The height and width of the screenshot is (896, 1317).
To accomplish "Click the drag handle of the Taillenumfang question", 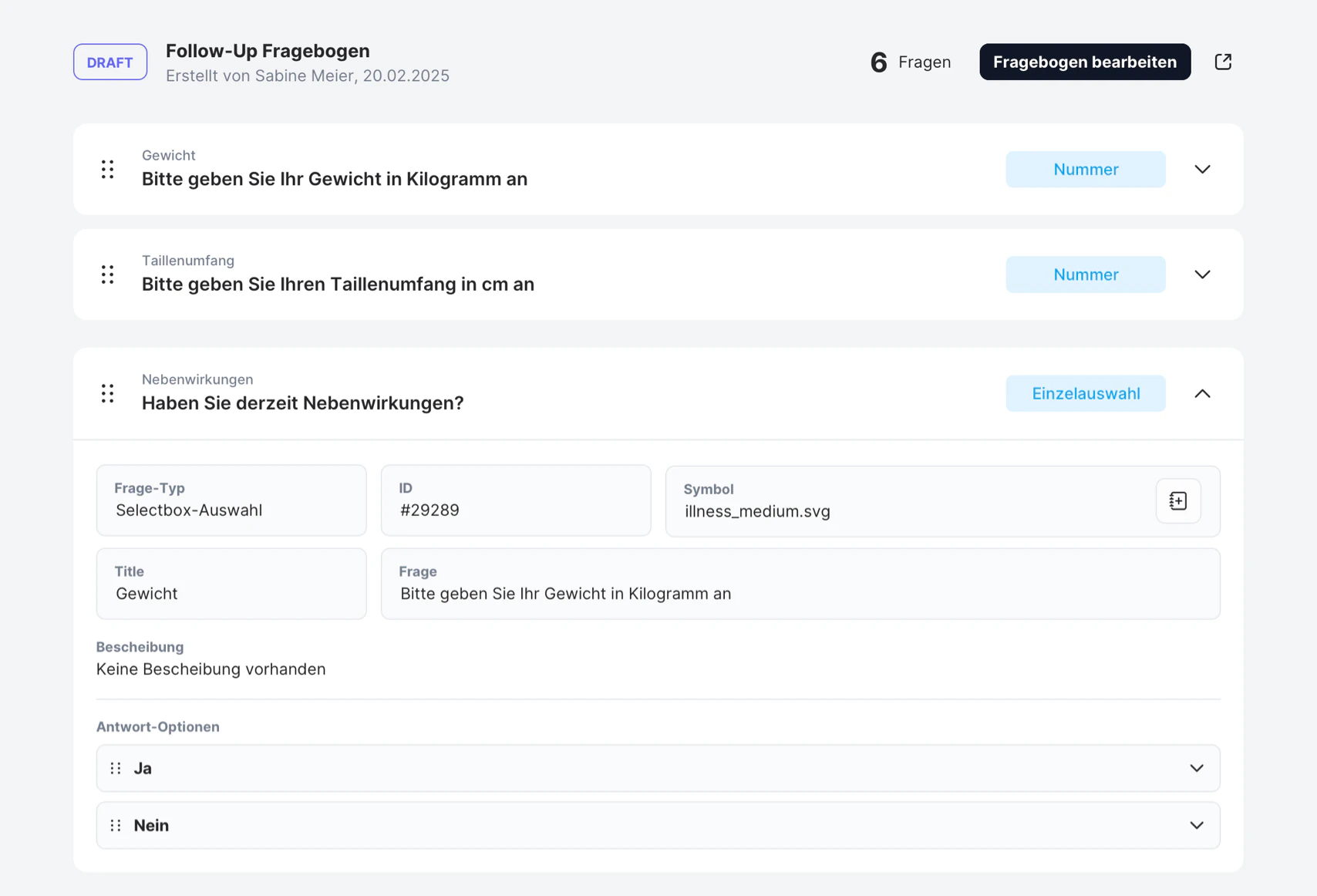I will [108, 275].
